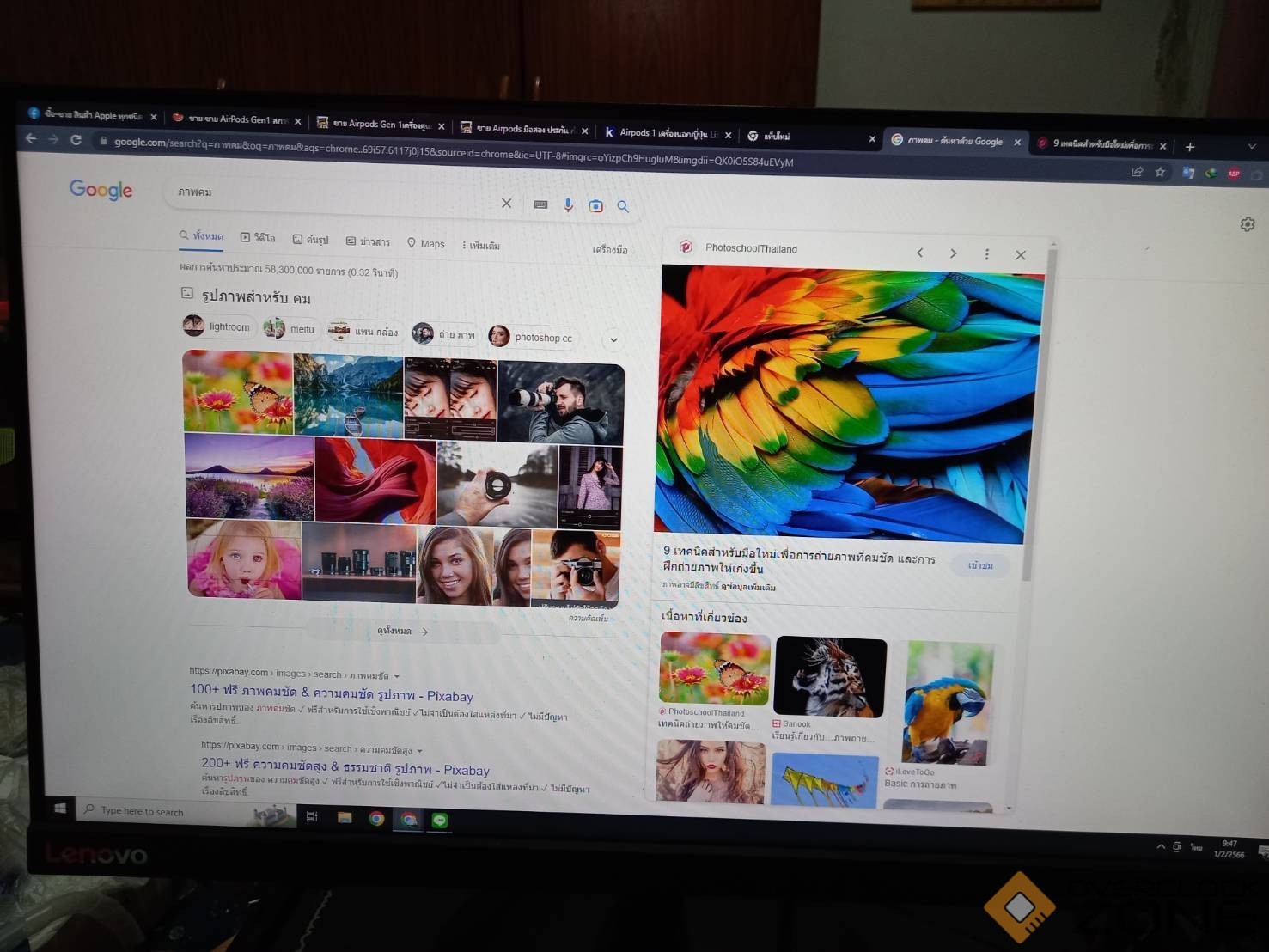Go back with the browser back arrow
The image size is (1269, 952).
click(31, 137)
